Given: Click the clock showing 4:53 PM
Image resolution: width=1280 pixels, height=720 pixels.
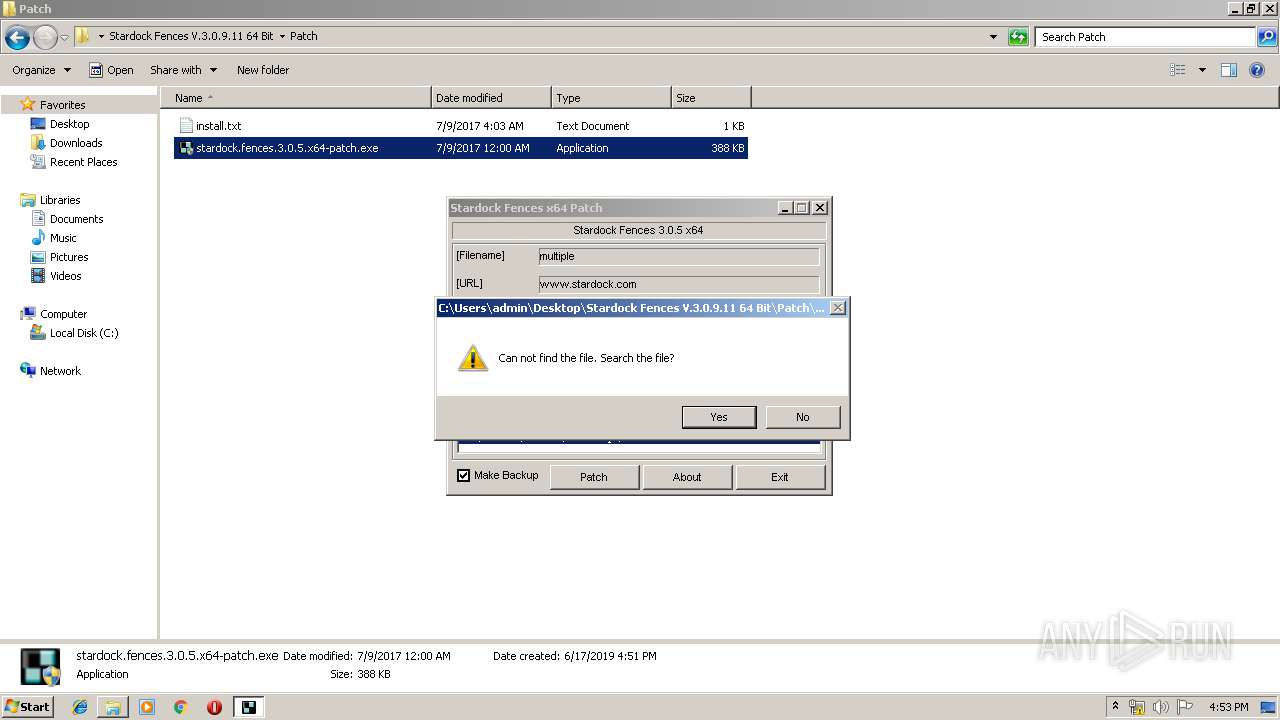Looking at the screenshot, I should pos(1228,707).
